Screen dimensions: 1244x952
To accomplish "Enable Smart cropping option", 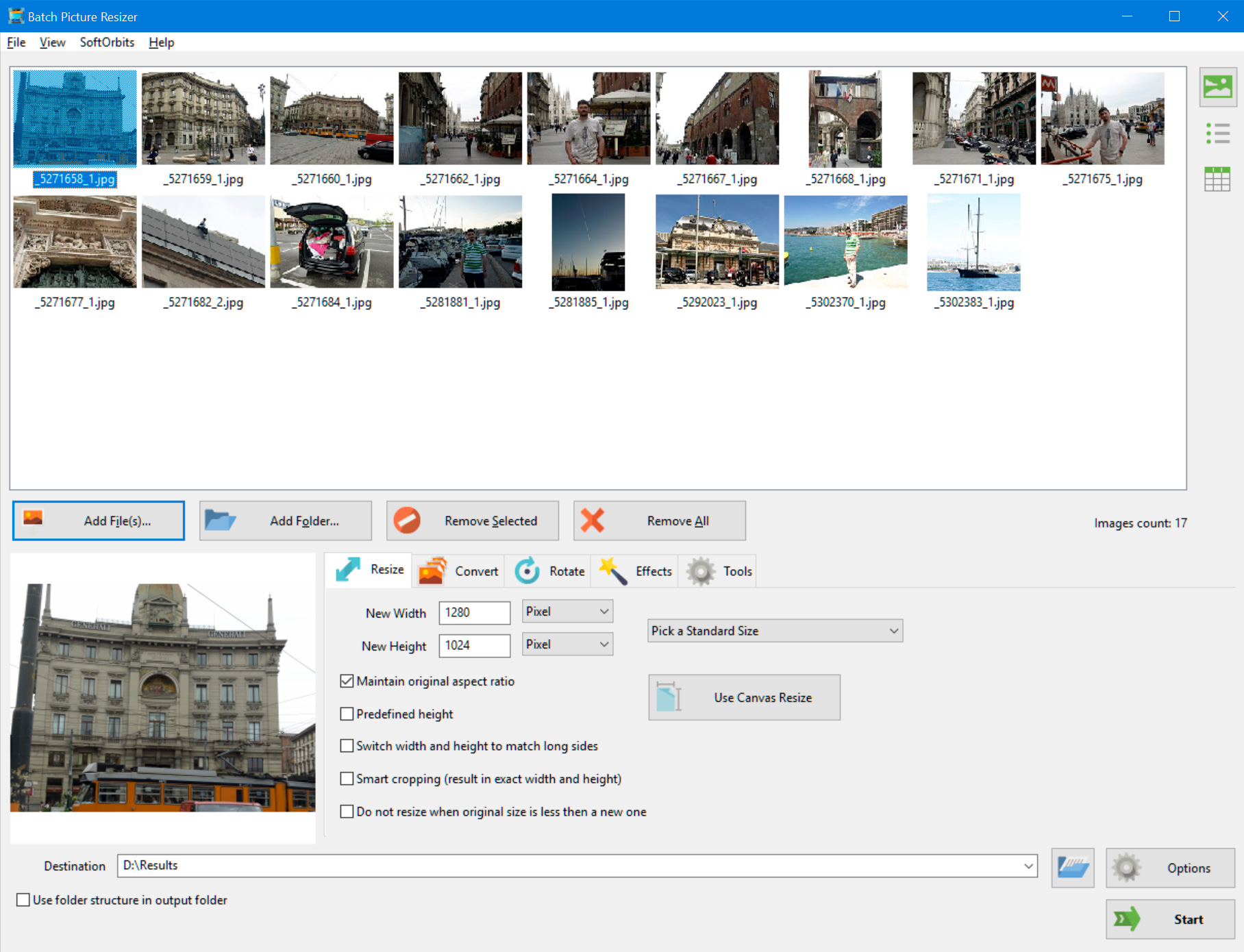I will 347,779.
